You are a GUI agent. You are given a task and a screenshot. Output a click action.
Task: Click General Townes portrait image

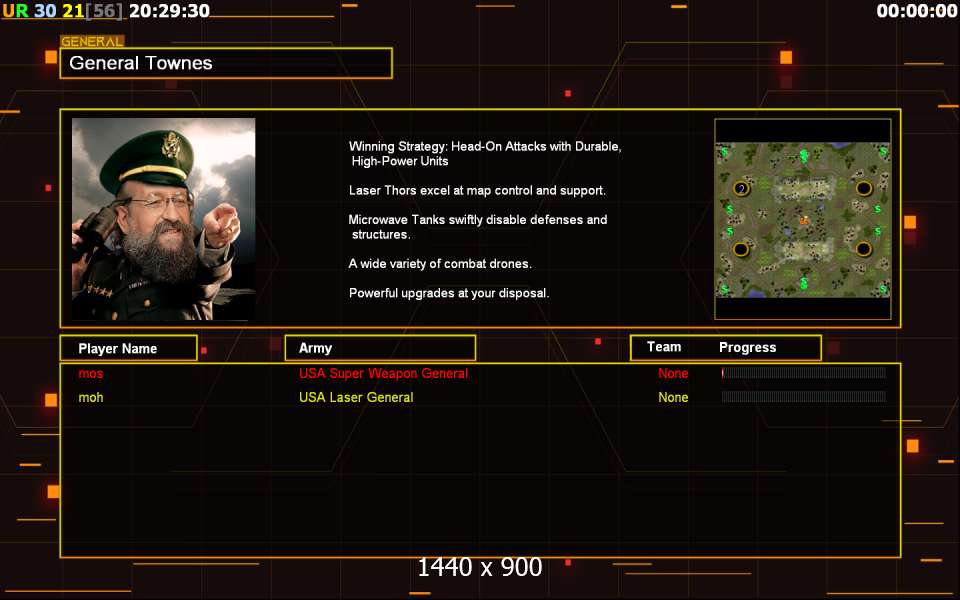pos(163,219)
